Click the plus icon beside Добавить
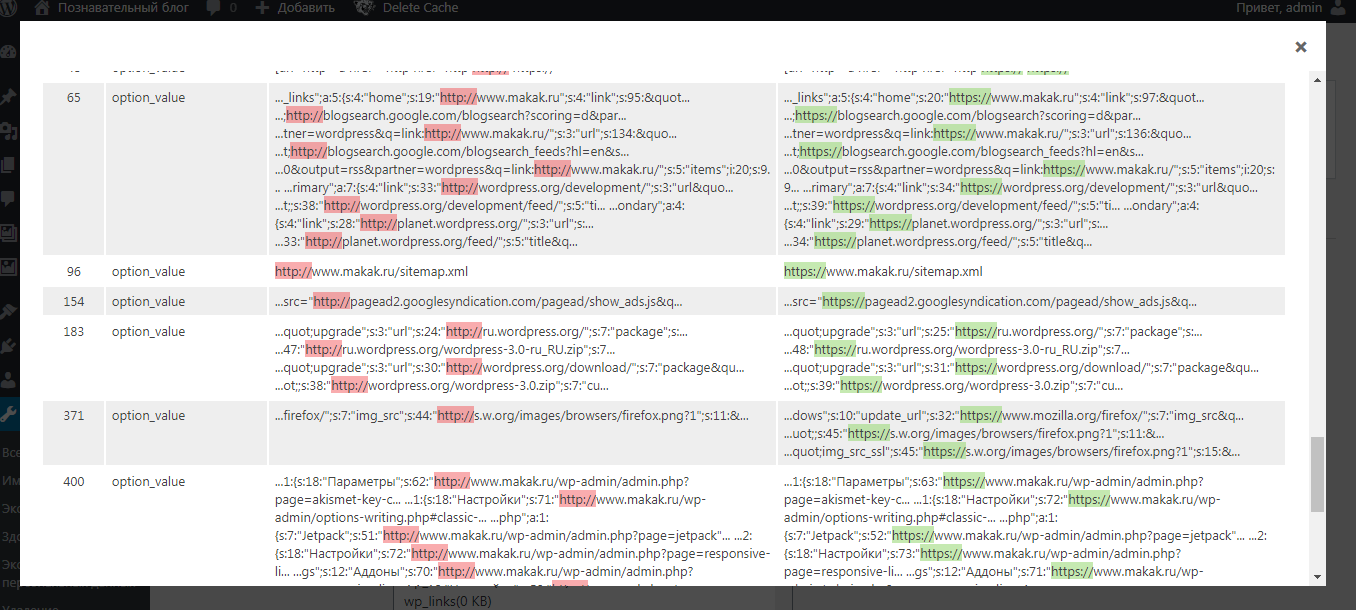 point(262,8)
